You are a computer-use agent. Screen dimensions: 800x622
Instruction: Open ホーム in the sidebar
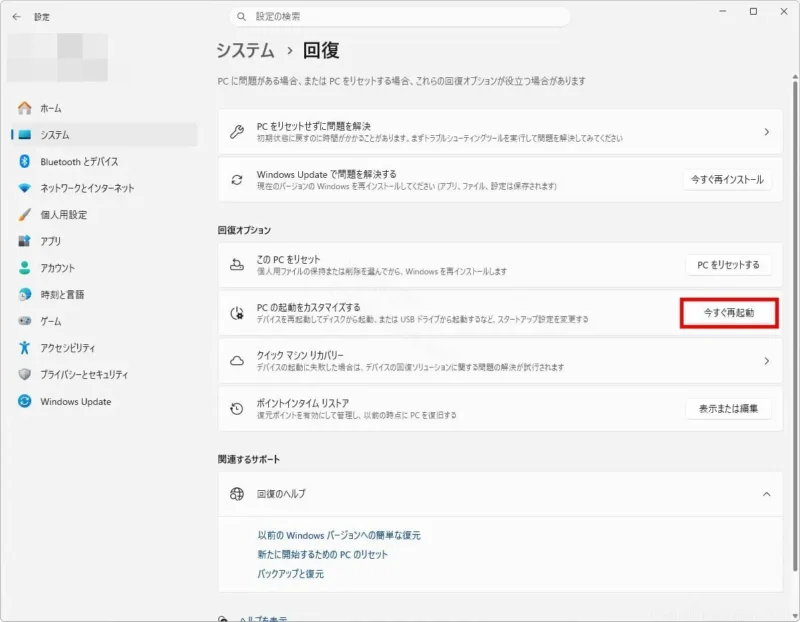click(x=104, y=108)
